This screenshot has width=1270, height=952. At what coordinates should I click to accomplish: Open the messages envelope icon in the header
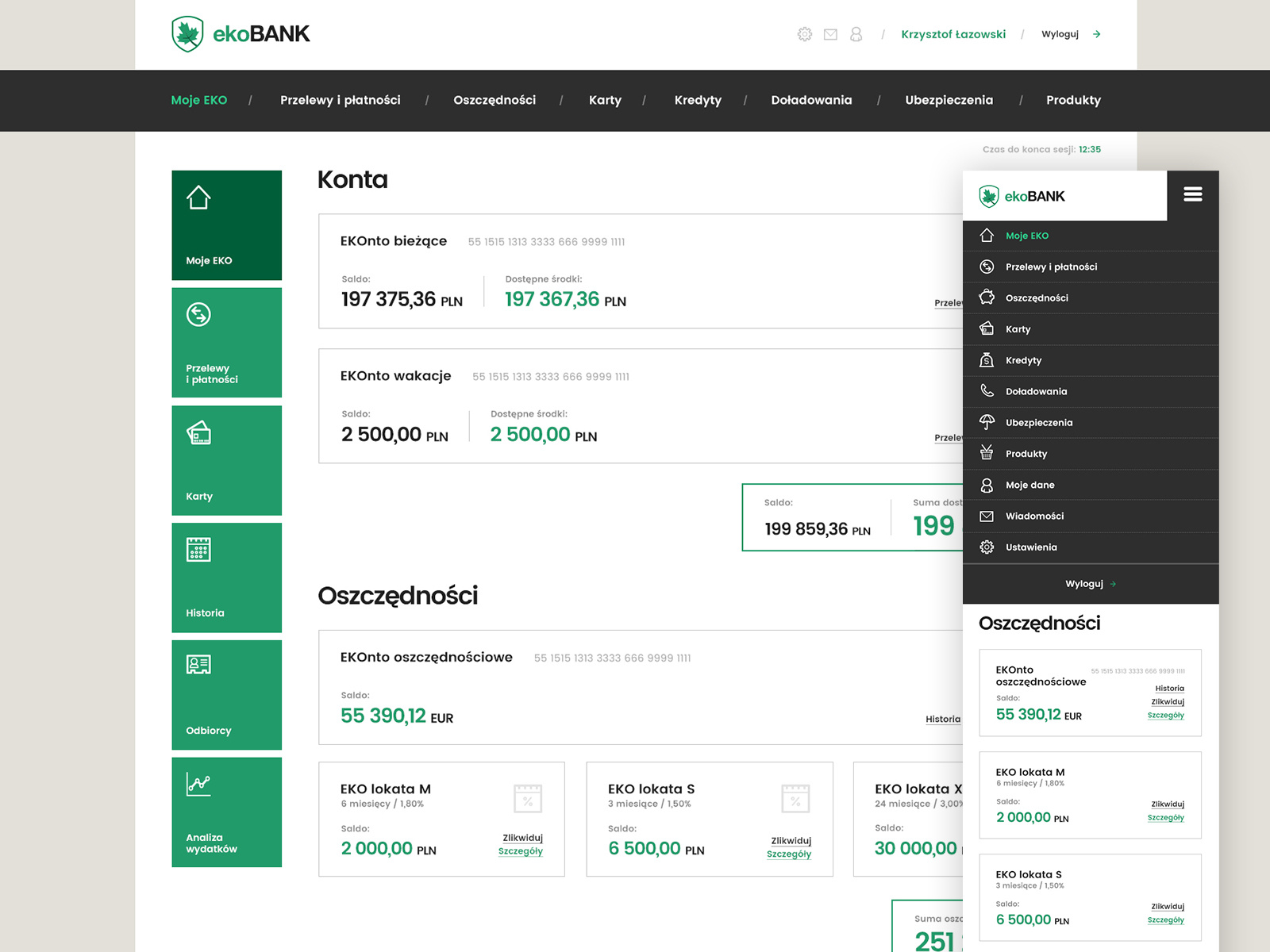[x=830, y=34]
